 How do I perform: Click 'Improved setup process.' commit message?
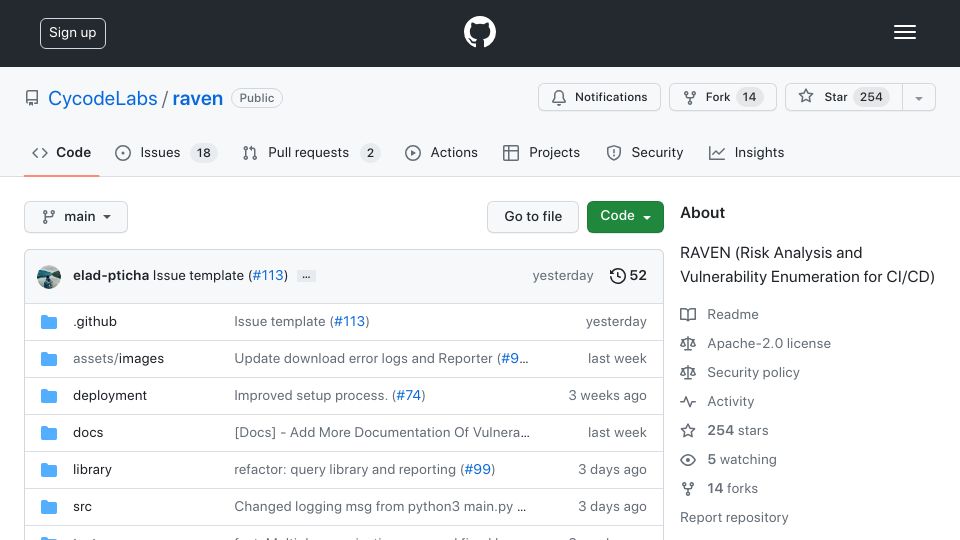coord(310,396)
